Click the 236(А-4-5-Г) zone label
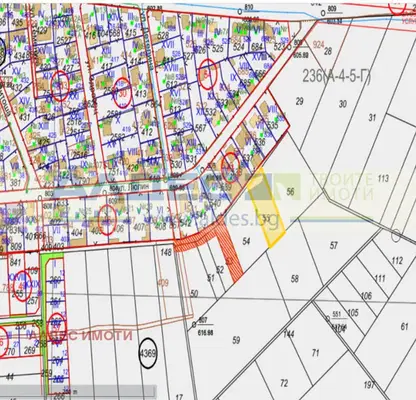Viewport: 416px width, 400px height. click(336, 76)
